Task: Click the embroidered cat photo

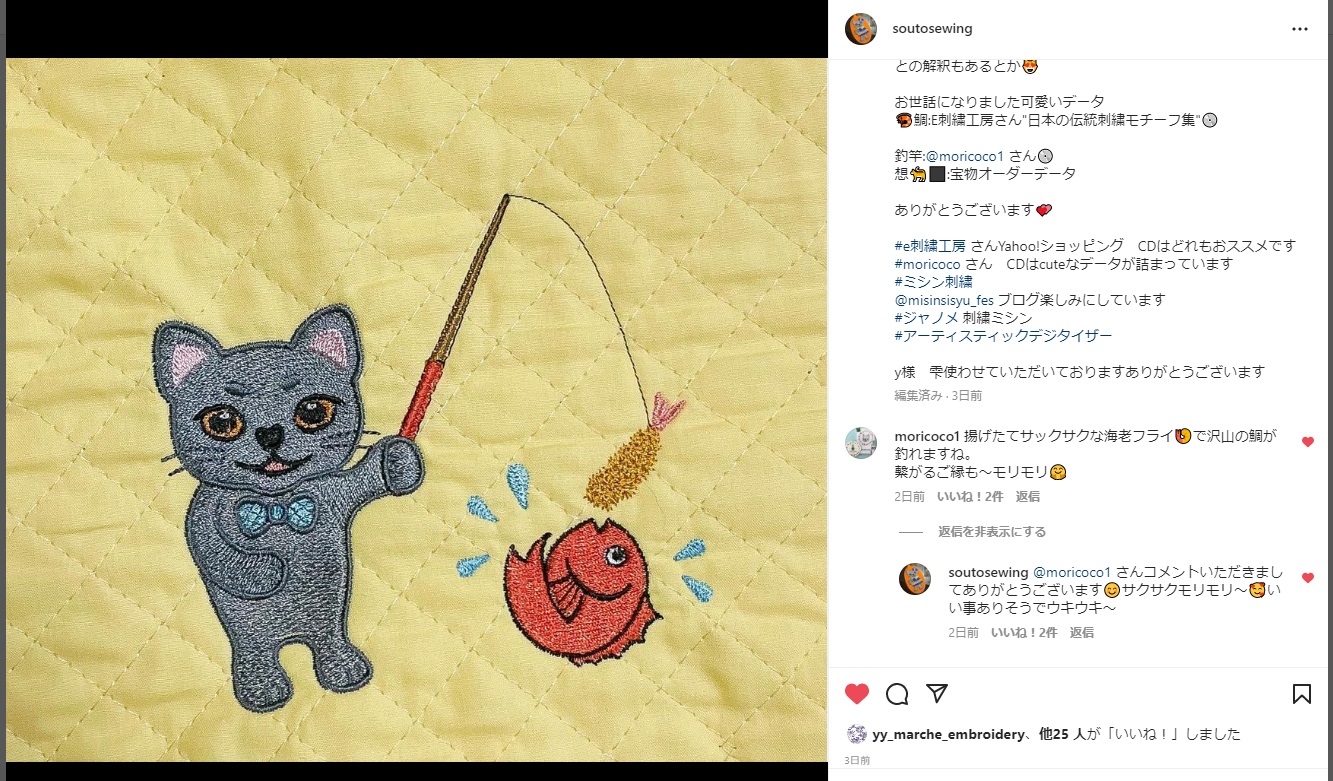Action: click(x=416, y=410)
